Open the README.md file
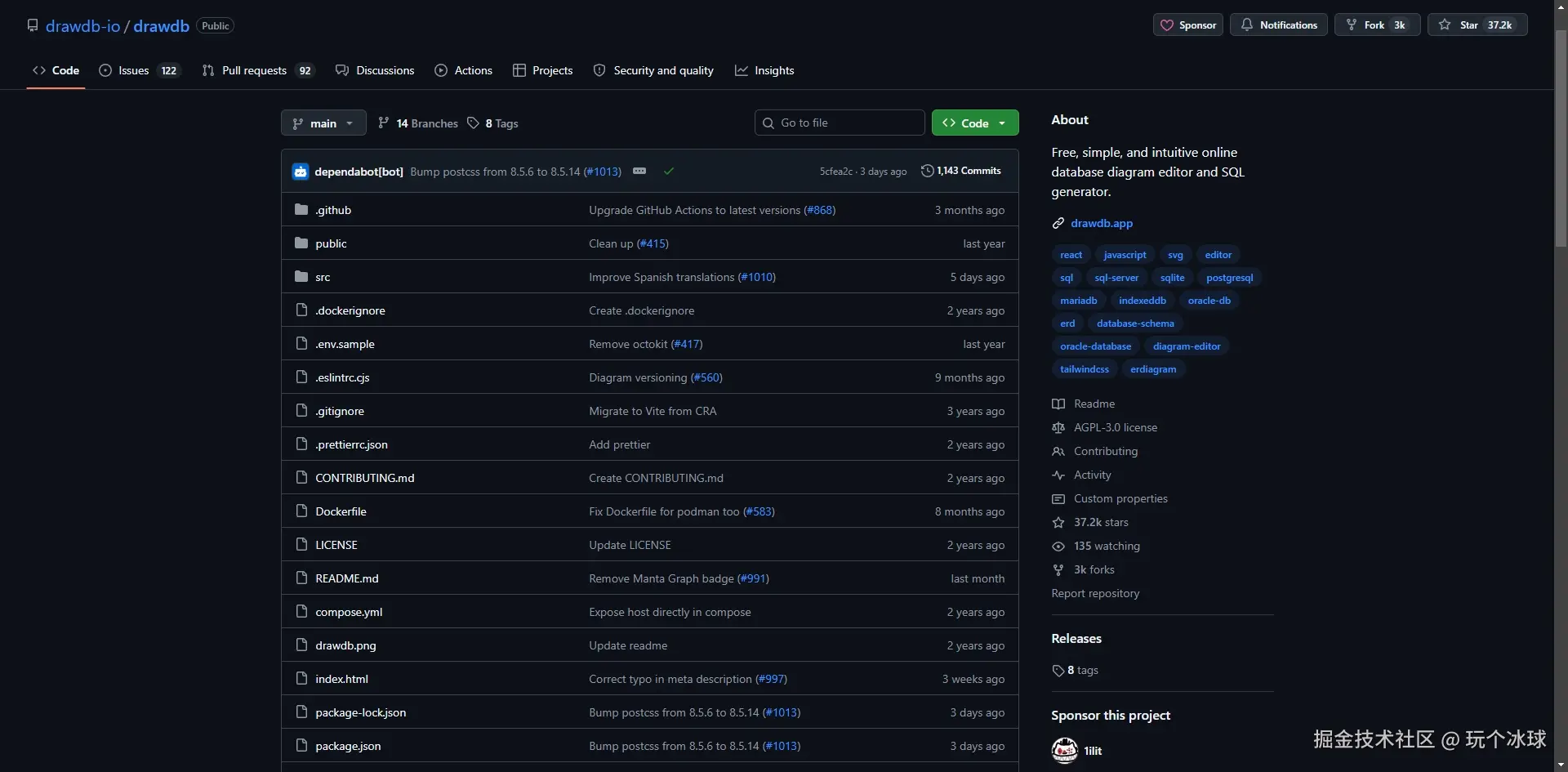Screen dimensions: 1568x772 [347, 578]
